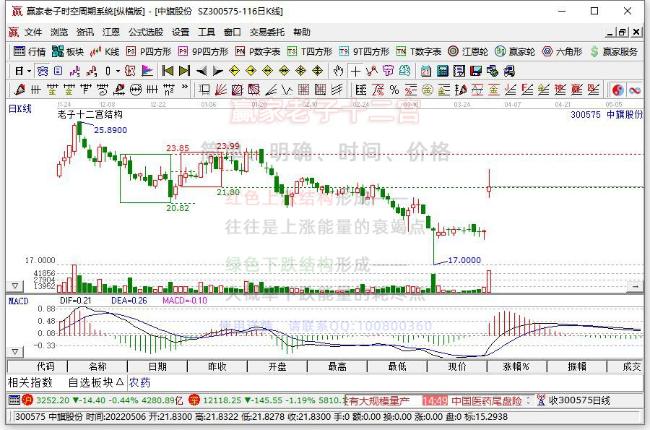Click the restore button of inner chart window
Screen dimensions: 650x430
(x=623, y=32)
